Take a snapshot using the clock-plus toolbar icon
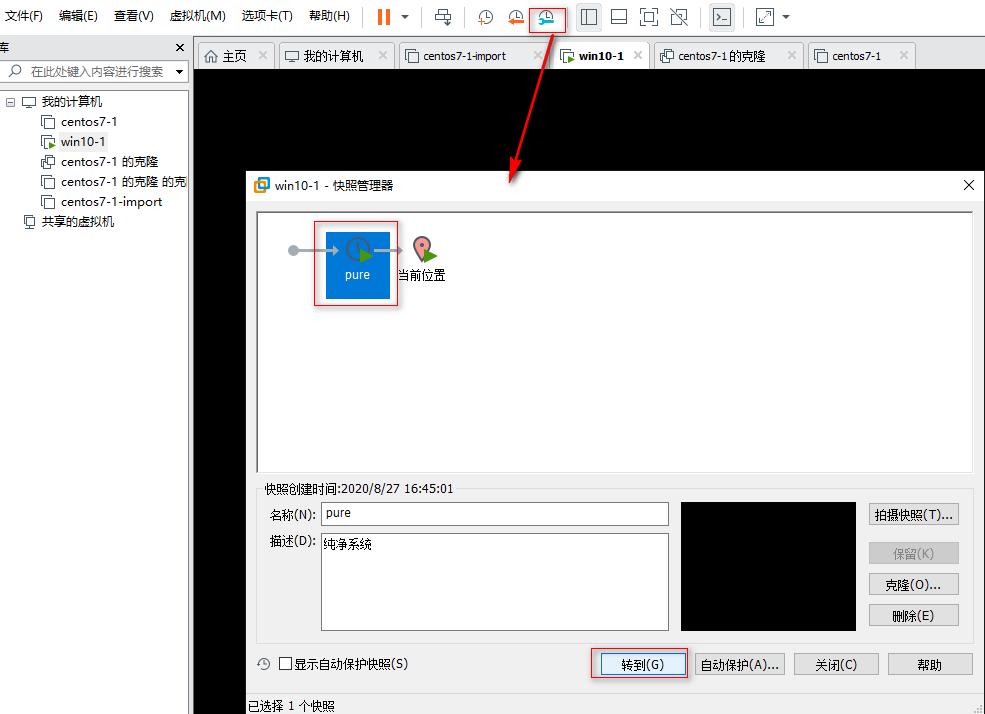This screenshot has height=714, width=985. point(485,17)
